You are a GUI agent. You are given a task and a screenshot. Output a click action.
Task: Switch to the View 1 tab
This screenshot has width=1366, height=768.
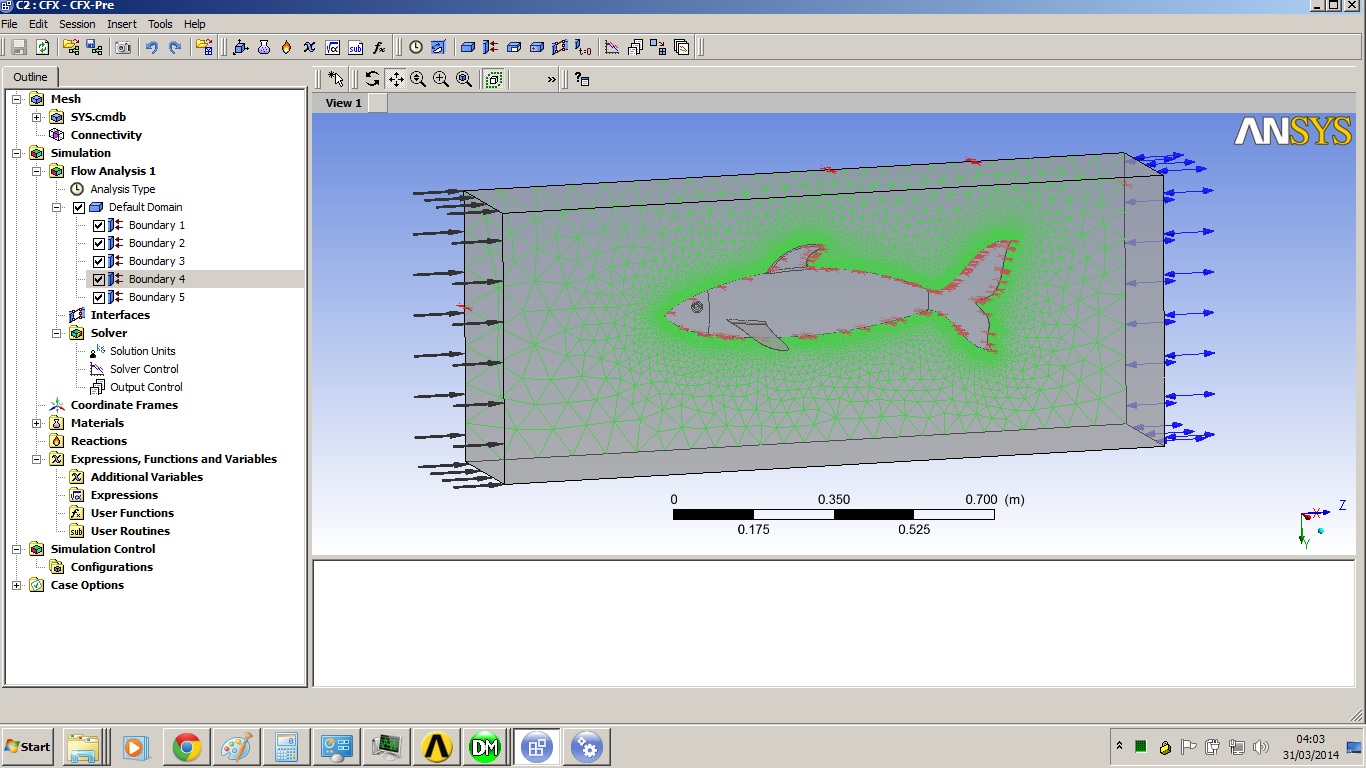coord(344,103)
